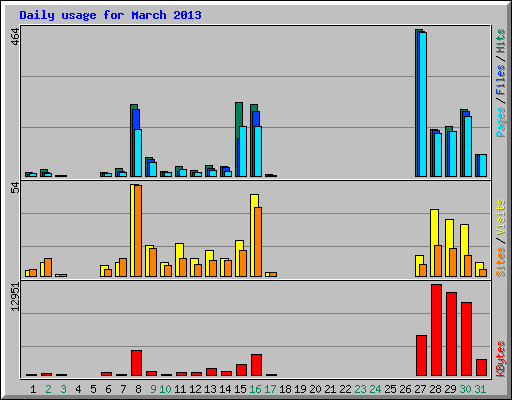
Task: Click day 27 on the x-axis
Action: click(x=420, y=389)
